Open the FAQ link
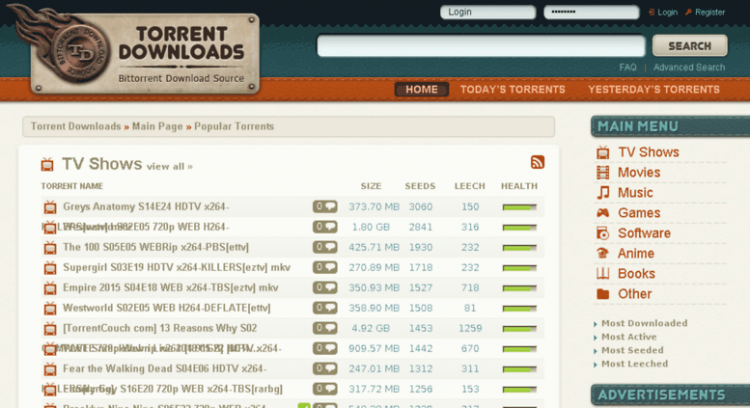The width and height of the screenshot is (750, 408). pos(628,67)
